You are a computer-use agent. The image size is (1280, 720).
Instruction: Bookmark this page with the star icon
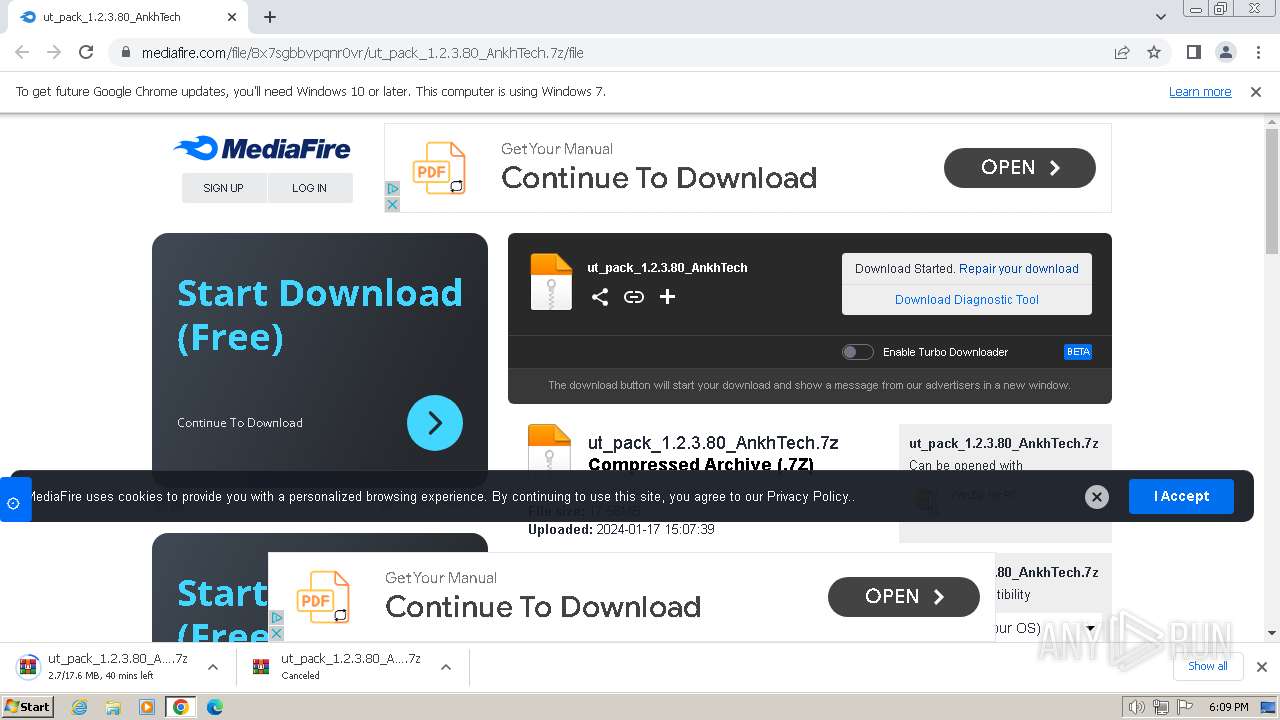click(x=1154, y=52)
